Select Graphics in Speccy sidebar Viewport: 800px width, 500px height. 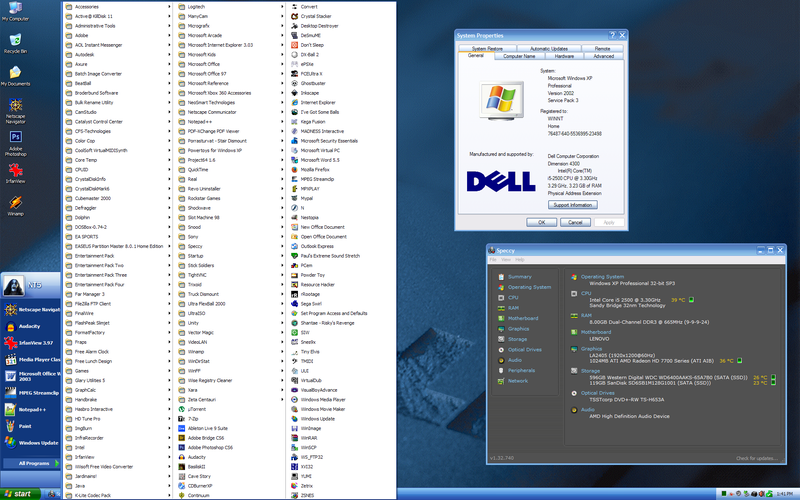click(x=518, y=329)
